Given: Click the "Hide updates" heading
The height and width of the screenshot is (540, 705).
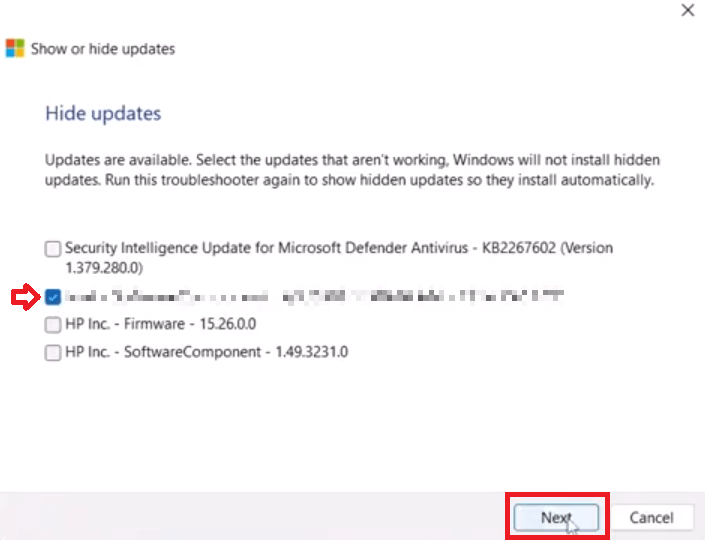Looking at the screenshot, I should click(x=103, y=113).
